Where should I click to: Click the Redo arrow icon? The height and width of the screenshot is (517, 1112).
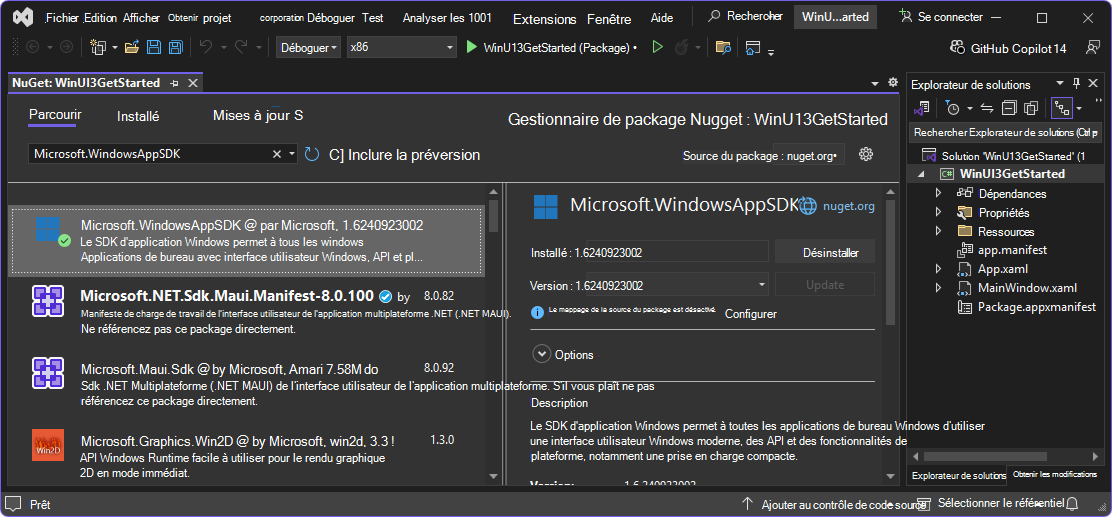click(x=241, y=47)
